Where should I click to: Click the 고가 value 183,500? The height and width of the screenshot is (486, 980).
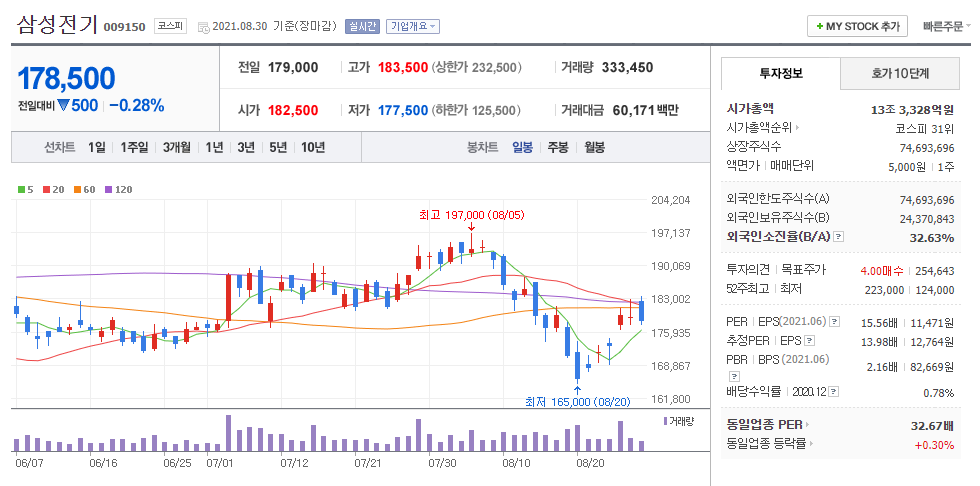click(x=402, y=67)
